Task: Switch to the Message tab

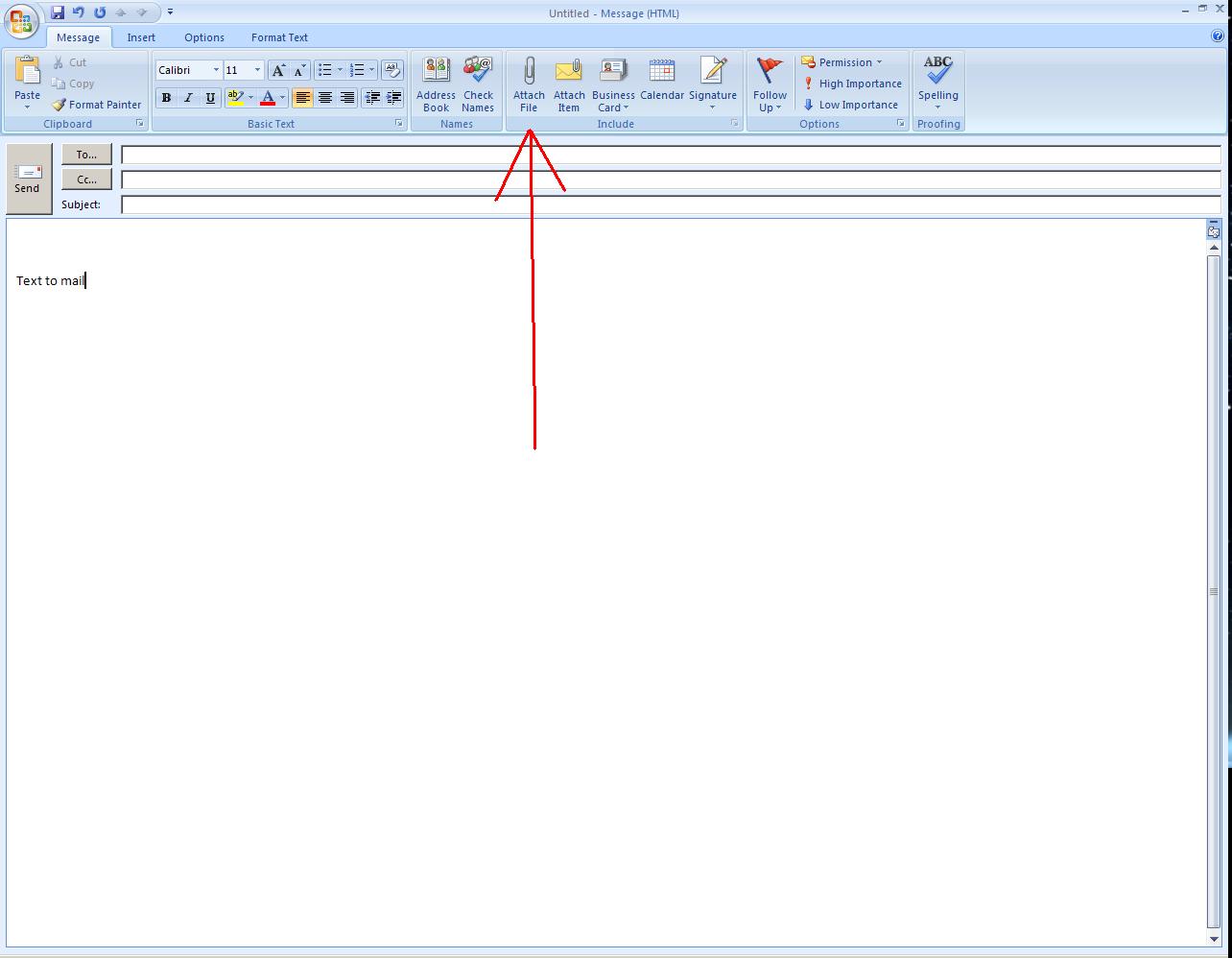Action: (x=78, y=37)
